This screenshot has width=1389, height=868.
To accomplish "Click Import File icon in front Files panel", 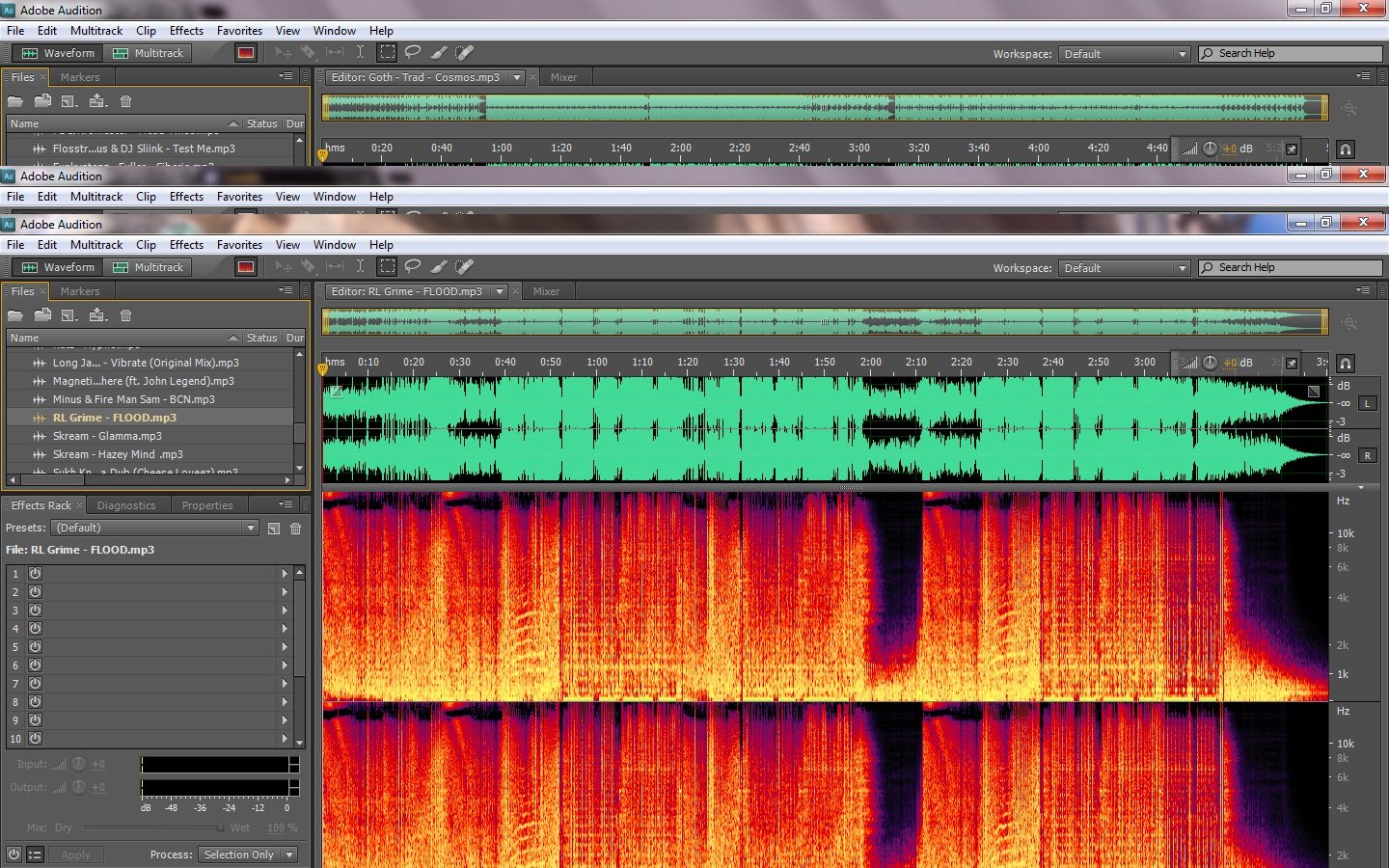I will pyautogui.click(x=42, y=315).
